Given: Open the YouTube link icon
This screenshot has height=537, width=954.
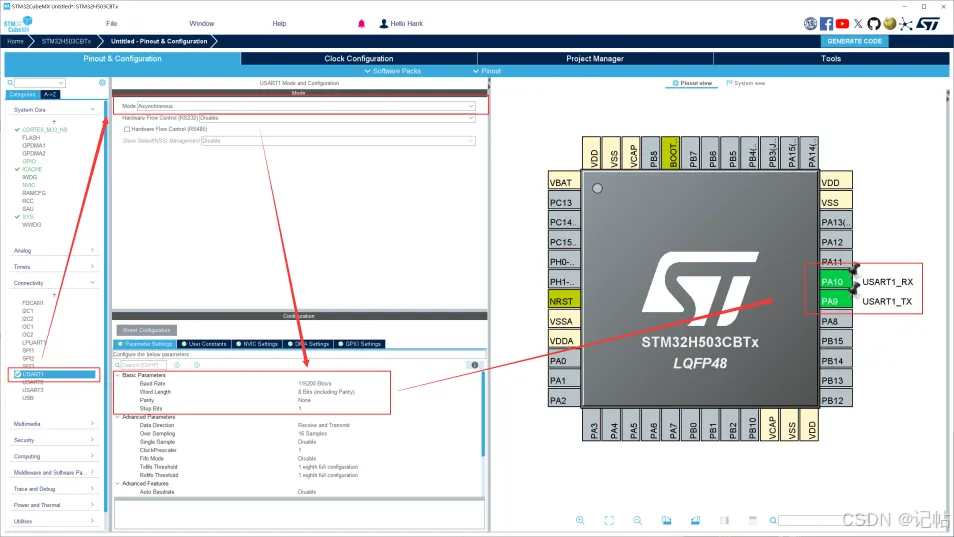Looking at the screenshot, I should coord(842,24).
